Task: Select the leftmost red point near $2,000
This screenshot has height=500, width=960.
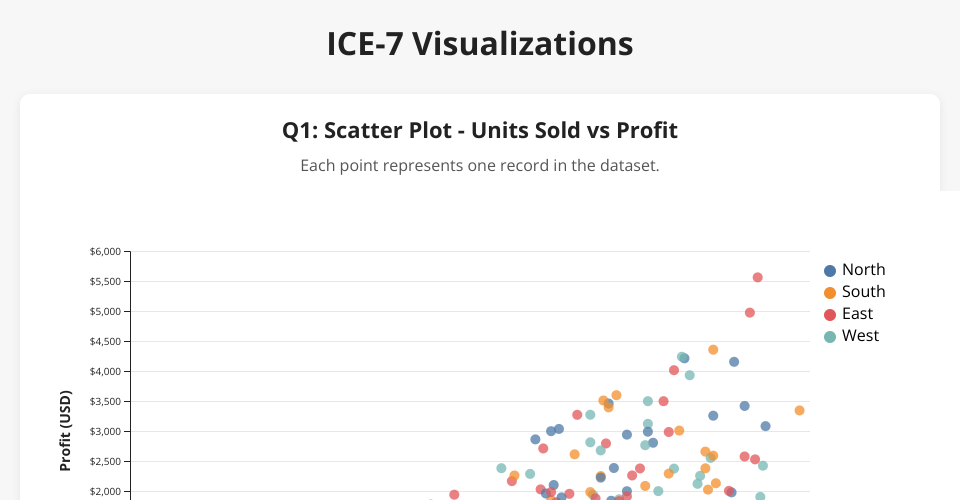Action: pos(454,494)
